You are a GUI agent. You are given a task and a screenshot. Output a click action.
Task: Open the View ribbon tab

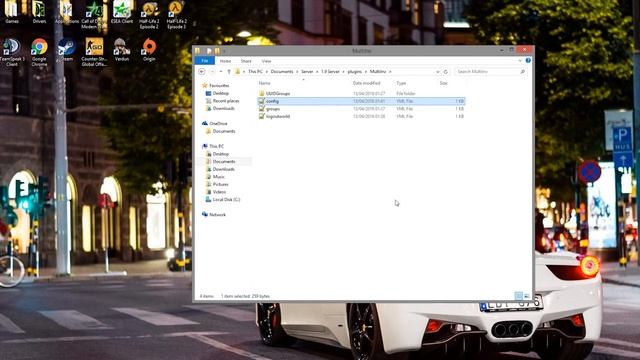267,61
